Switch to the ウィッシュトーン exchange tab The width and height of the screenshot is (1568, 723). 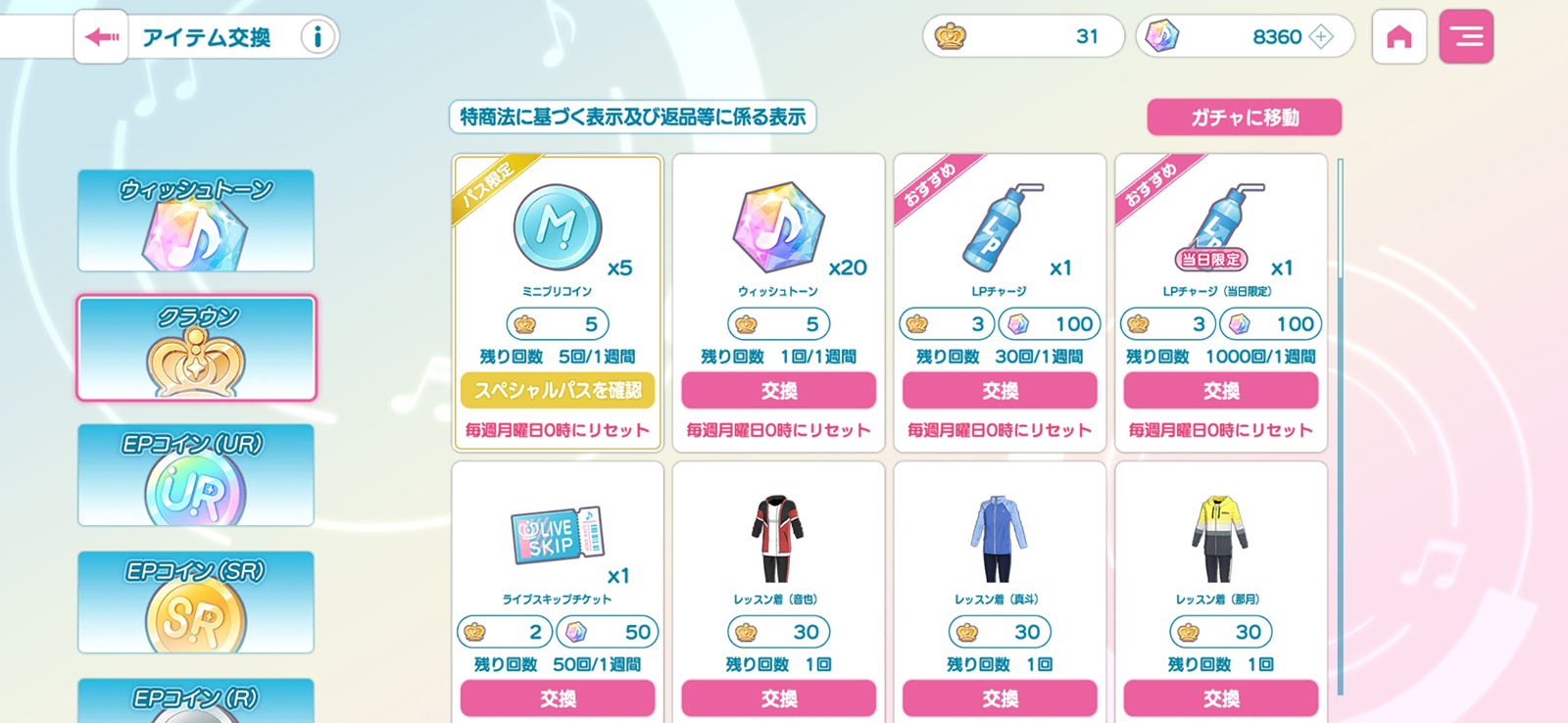click(196, 220)
